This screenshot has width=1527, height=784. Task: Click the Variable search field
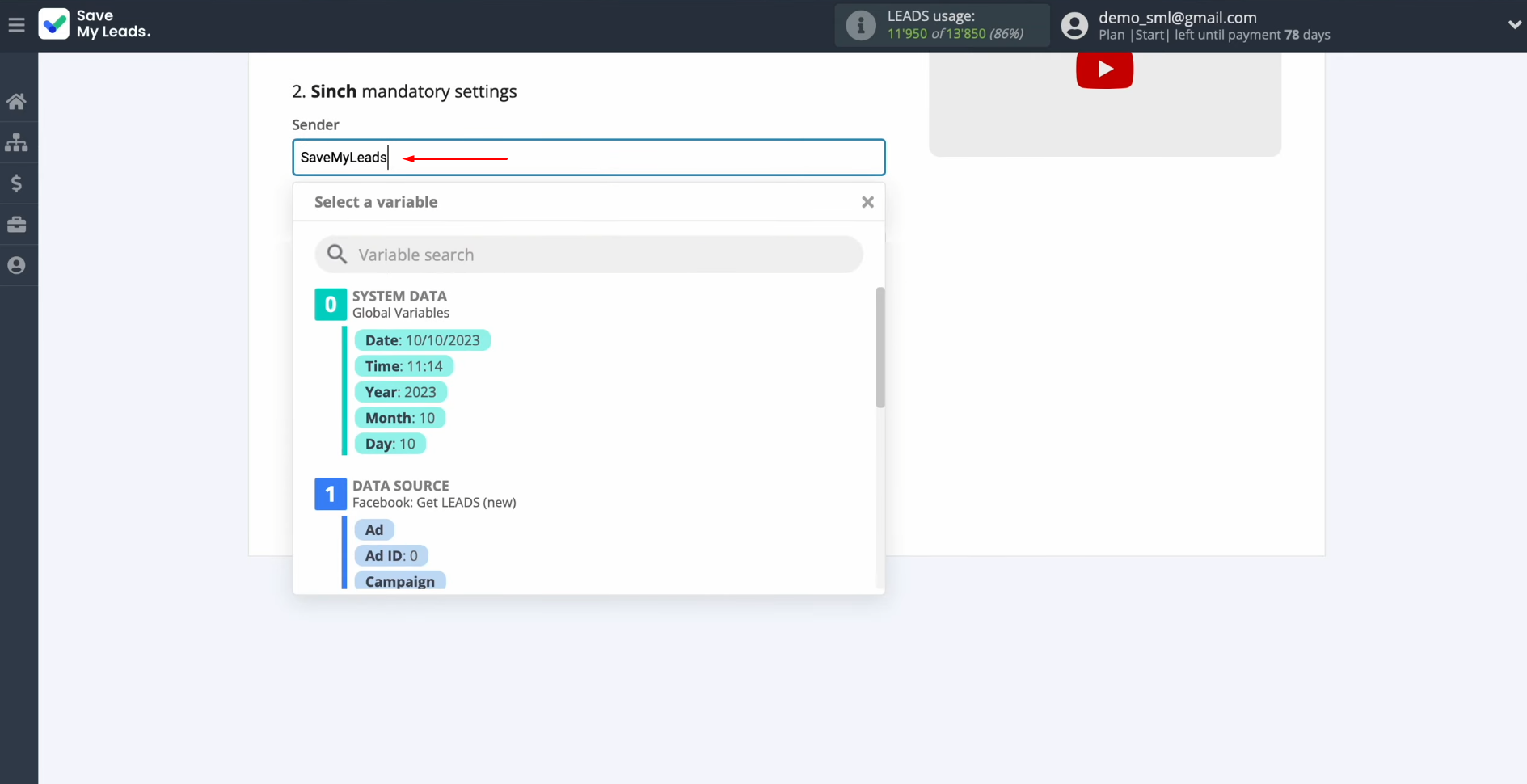(x=588, y=255)
